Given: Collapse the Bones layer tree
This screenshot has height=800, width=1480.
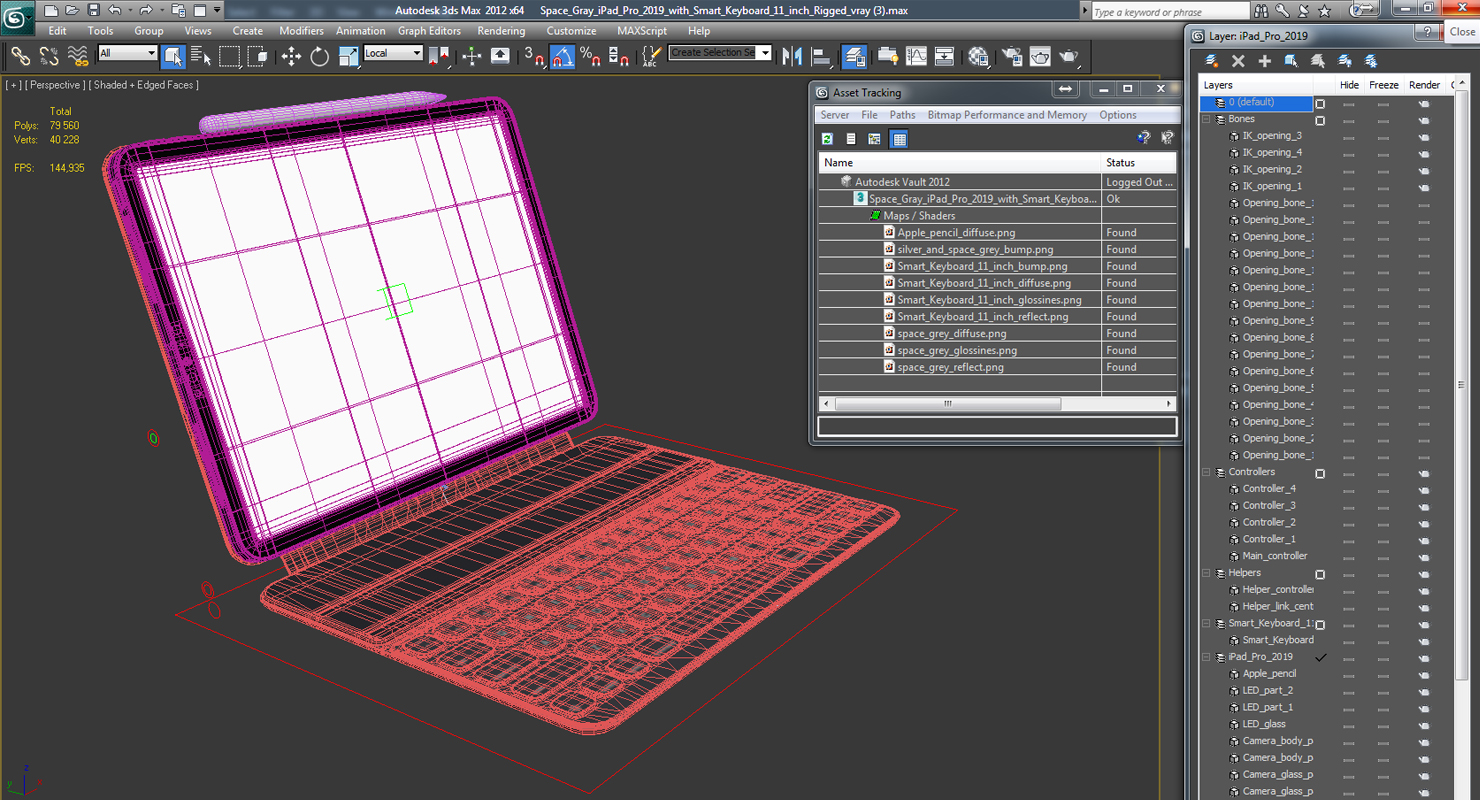Looking at the screenshot, I should [x=1206, y=119].
